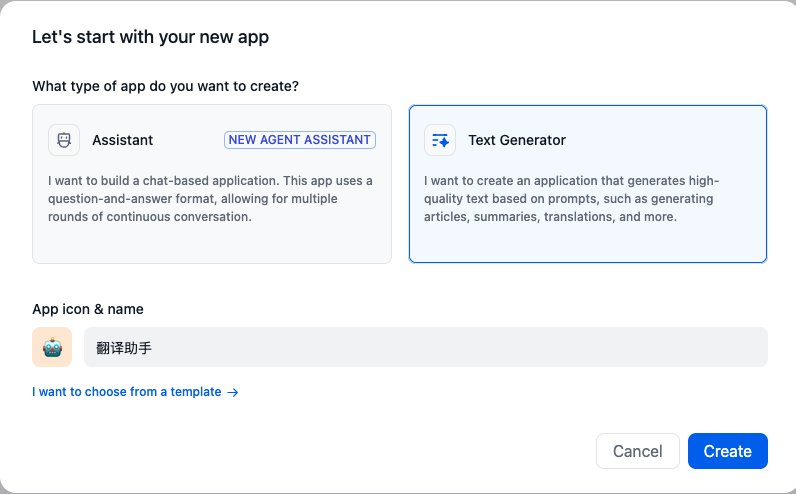Click the arrow beside the template link
This screenshot has height=494, width=796.
[x=233, y=392]
